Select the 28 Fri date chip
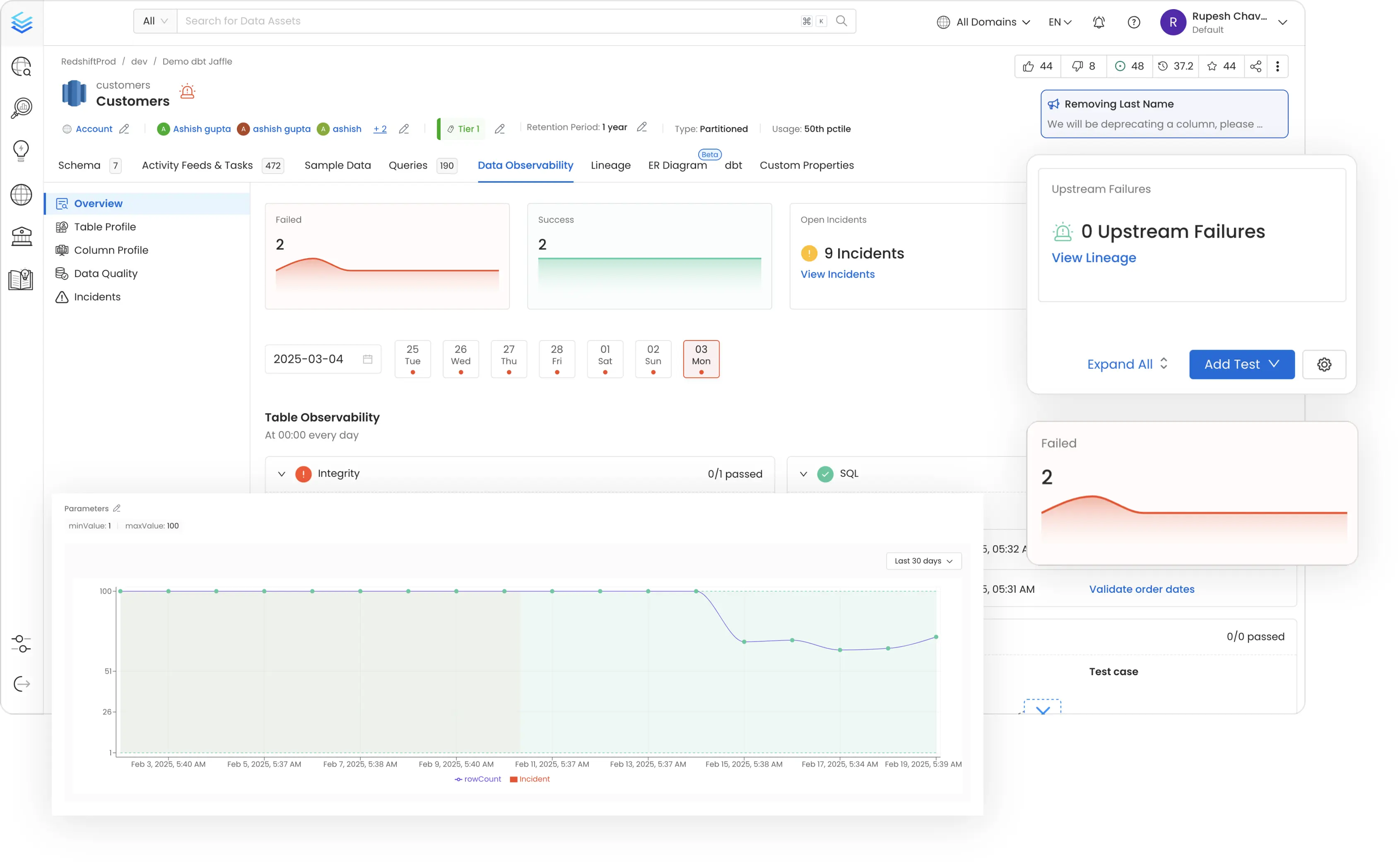The width and height of the screenshot is (1400, 862). 557,359
